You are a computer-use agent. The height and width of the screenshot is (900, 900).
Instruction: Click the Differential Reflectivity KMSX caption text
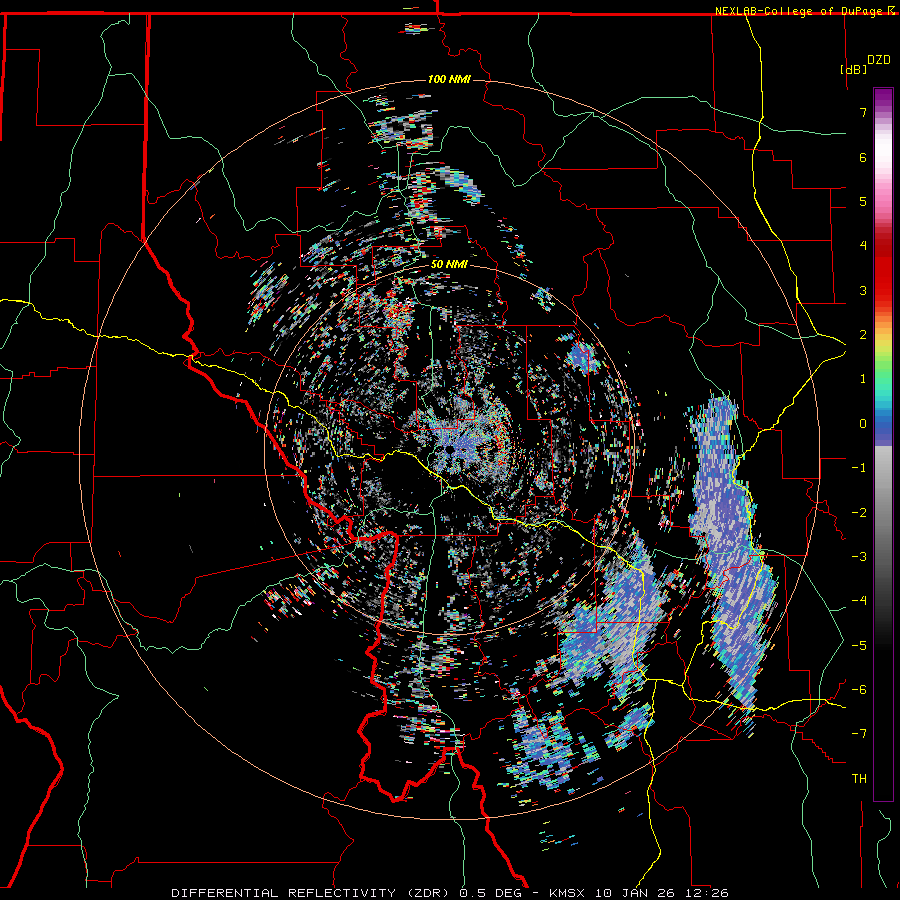click(x=450, y=893)
